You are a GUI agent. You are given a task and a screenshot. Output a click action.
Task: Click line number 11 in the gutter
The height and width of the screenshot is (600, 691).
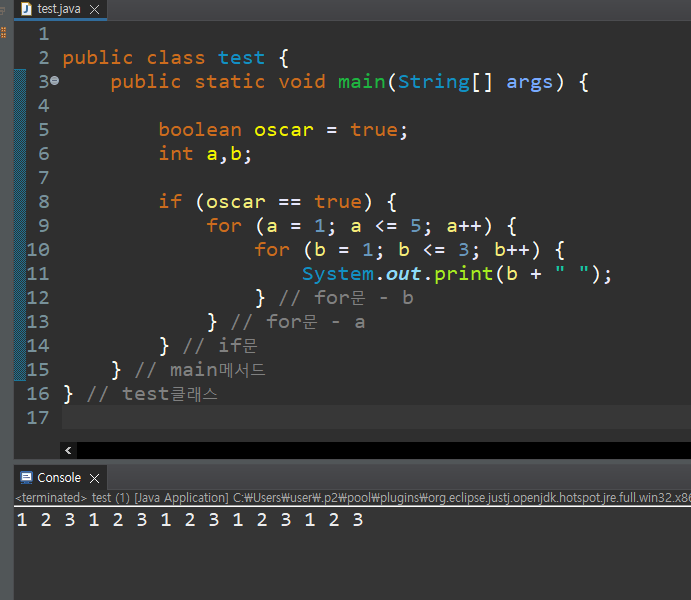click(38, 274)
